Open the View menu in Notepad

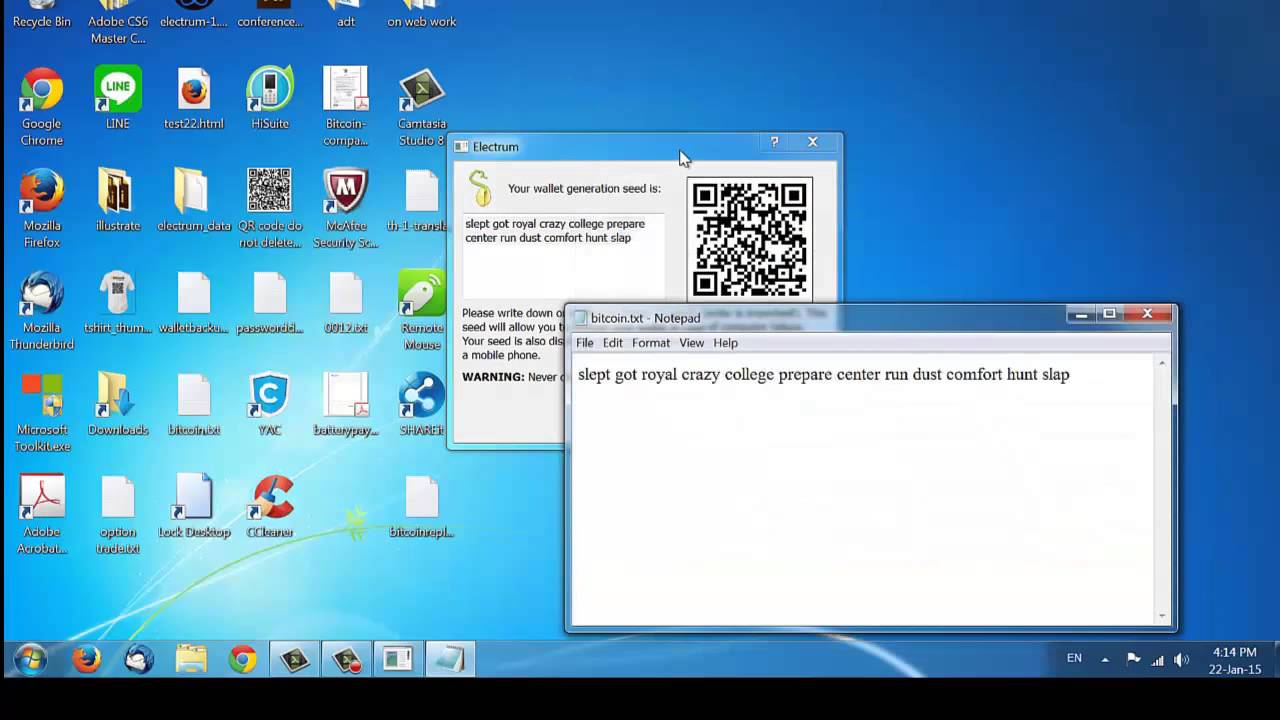coord(692,343)
